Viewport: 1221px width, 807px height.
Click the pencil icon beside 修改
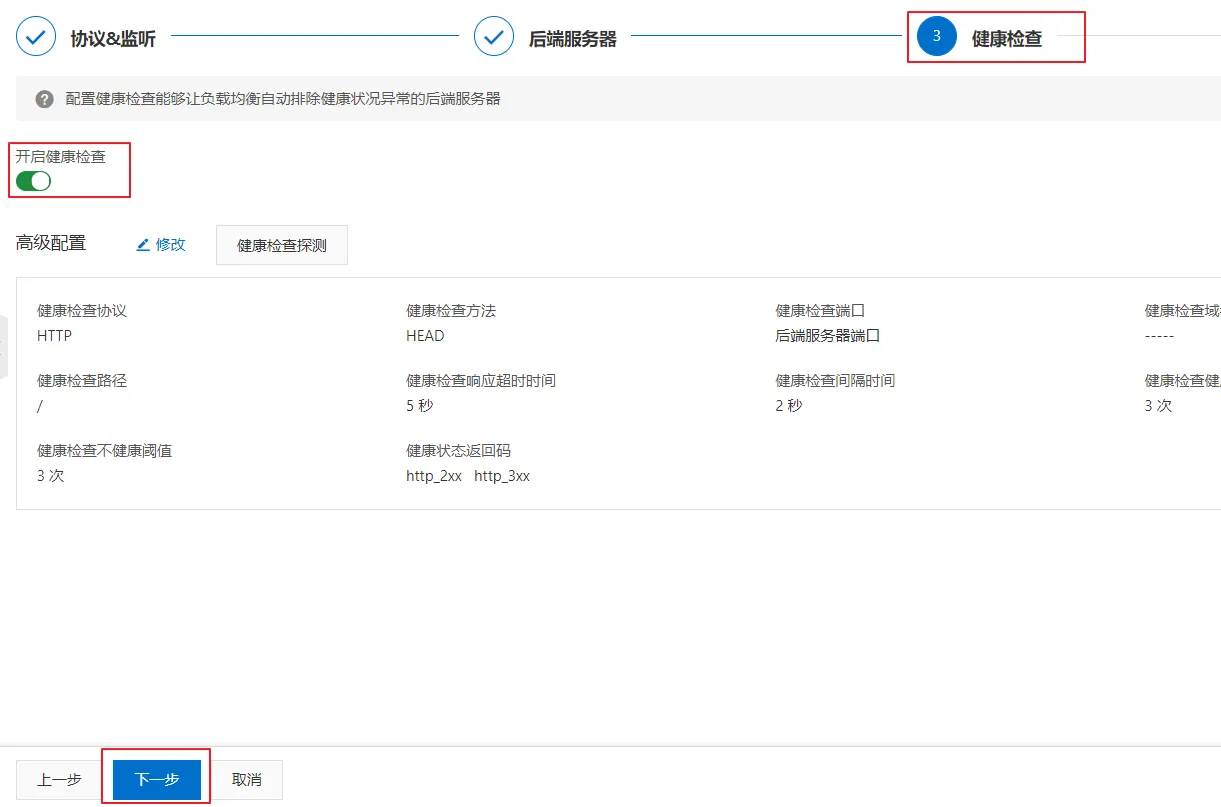143,244
